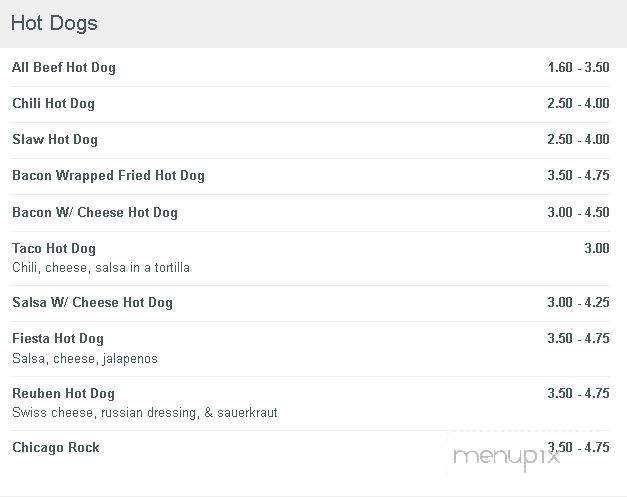Click the All Beef Hot Dog price 1.60 - 3.50
Image resolution: width=627 pixels, height=497 pixels.
[579, 67]
